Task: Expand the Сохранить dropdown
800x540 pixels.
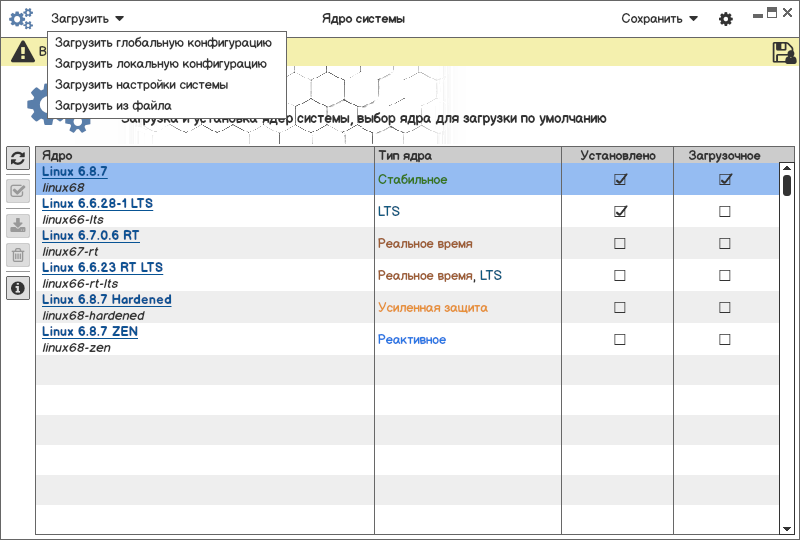Action: point(659,19)
